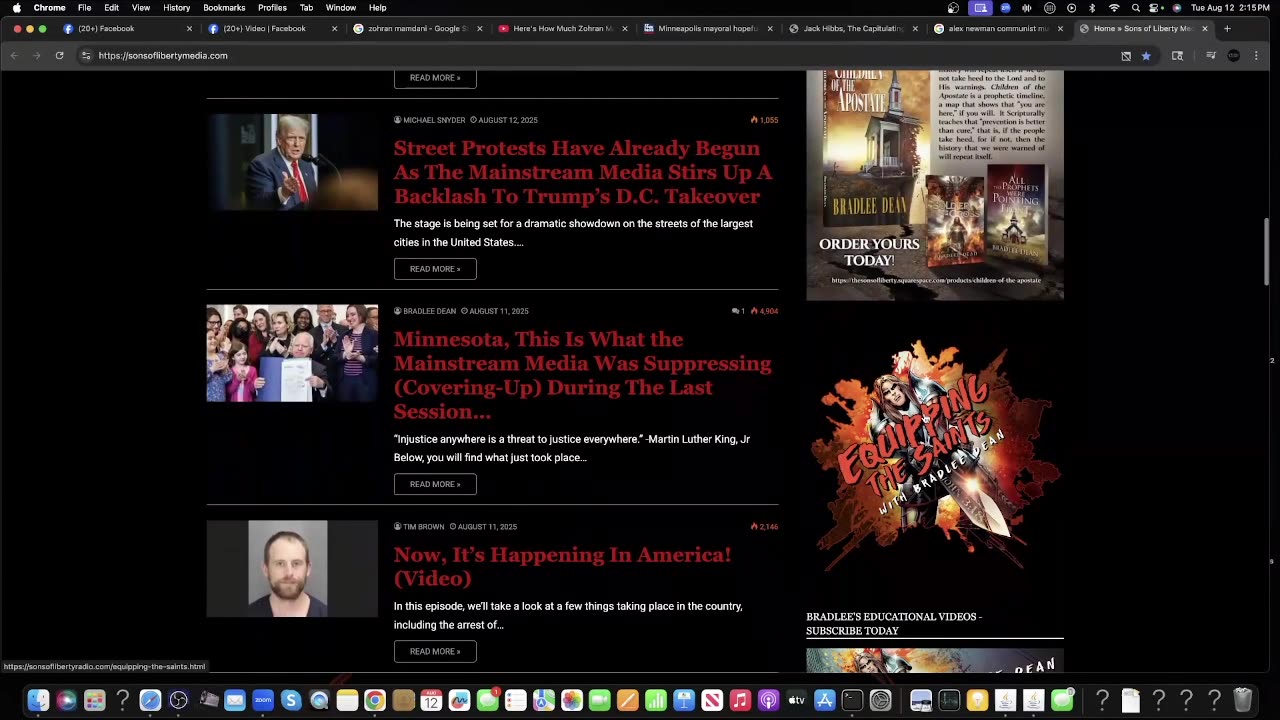Open FaceTime from the dock
Screen dimensions: 1280x720
point(600,700)
